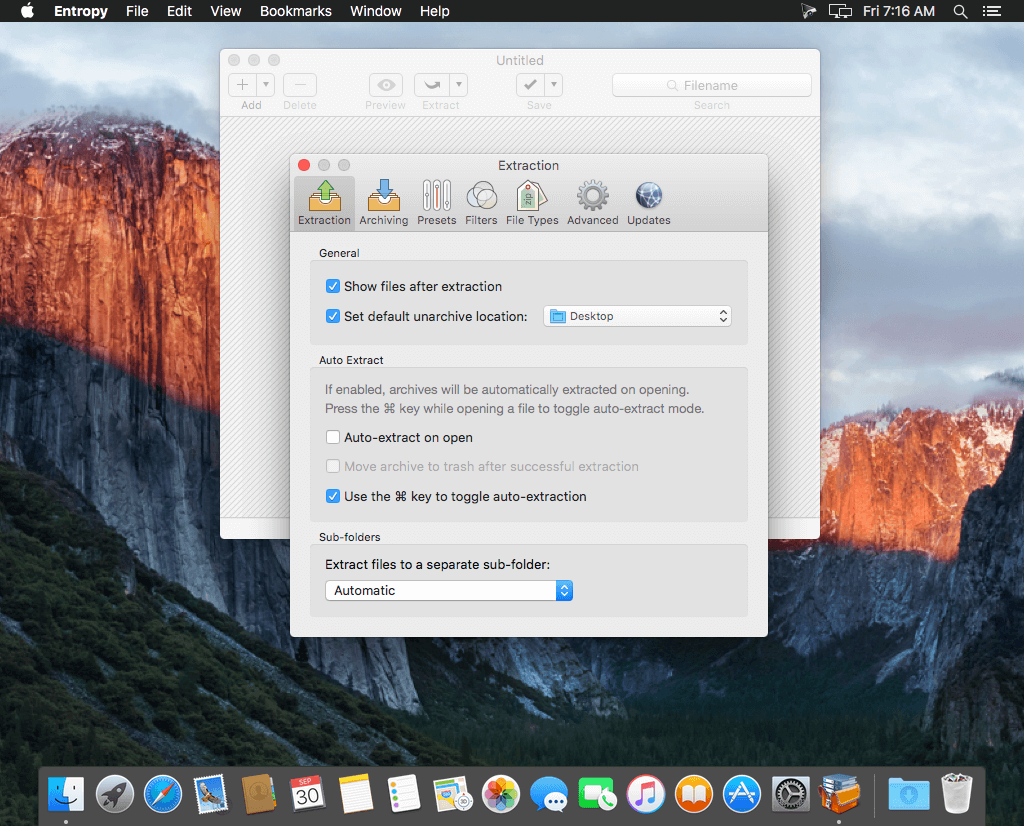Click the Delete minus button in Untitled window
This screenshot has width=1024, height=826.
300,85
